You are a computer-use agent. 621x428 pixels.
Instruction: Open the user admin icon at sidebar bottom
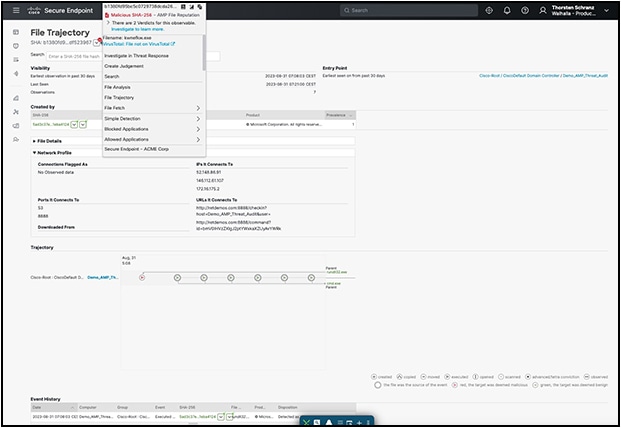click(16, 139)
